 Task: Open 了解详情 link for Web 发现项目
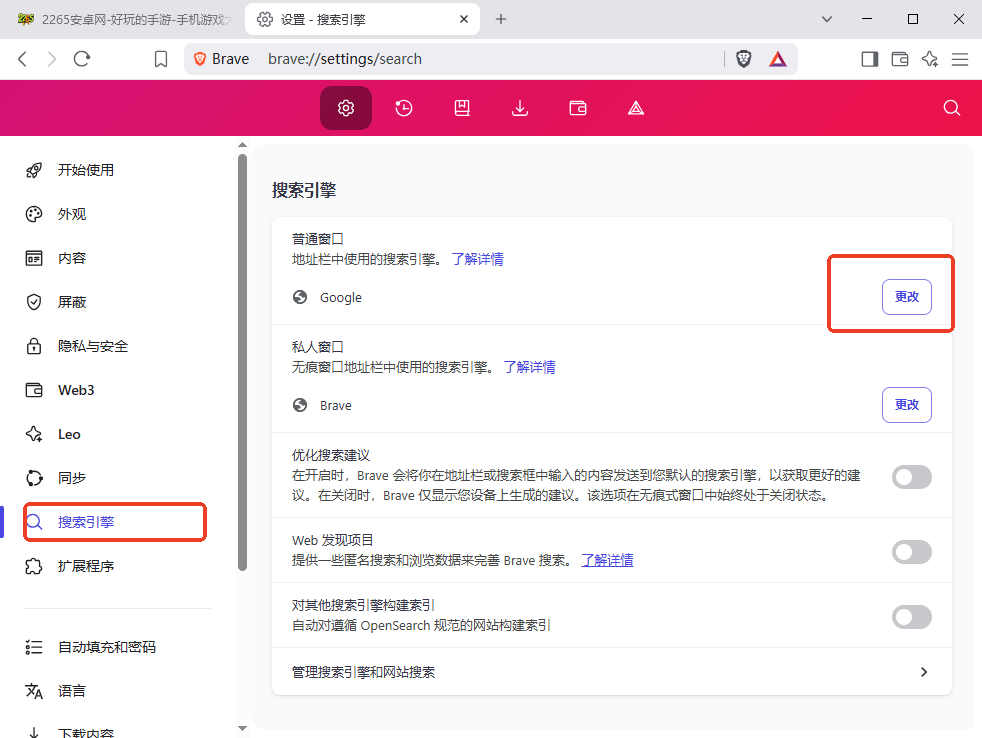tap(607, 560)
